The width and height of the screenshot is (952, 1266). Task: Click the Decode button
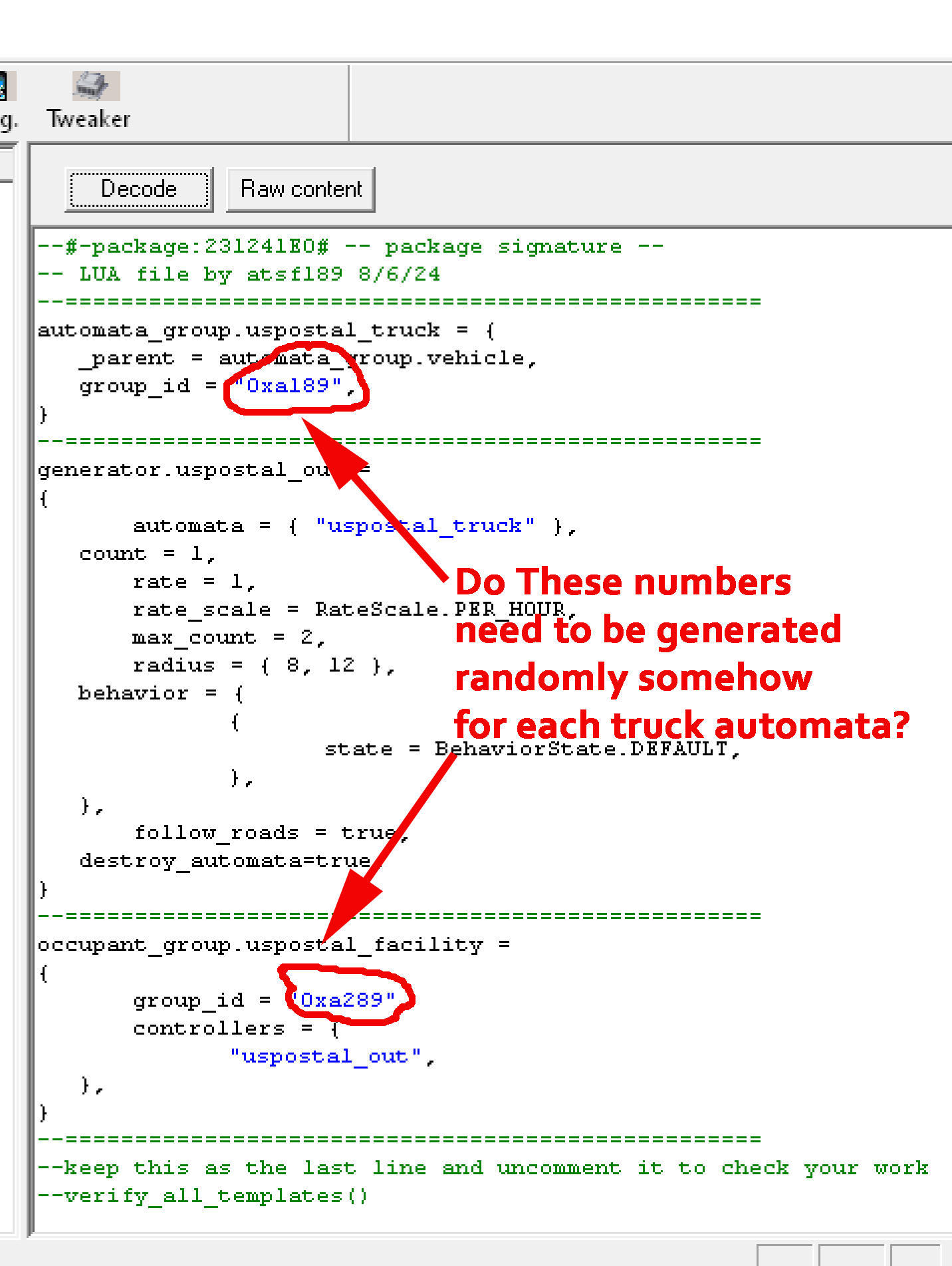pos(139,190)
